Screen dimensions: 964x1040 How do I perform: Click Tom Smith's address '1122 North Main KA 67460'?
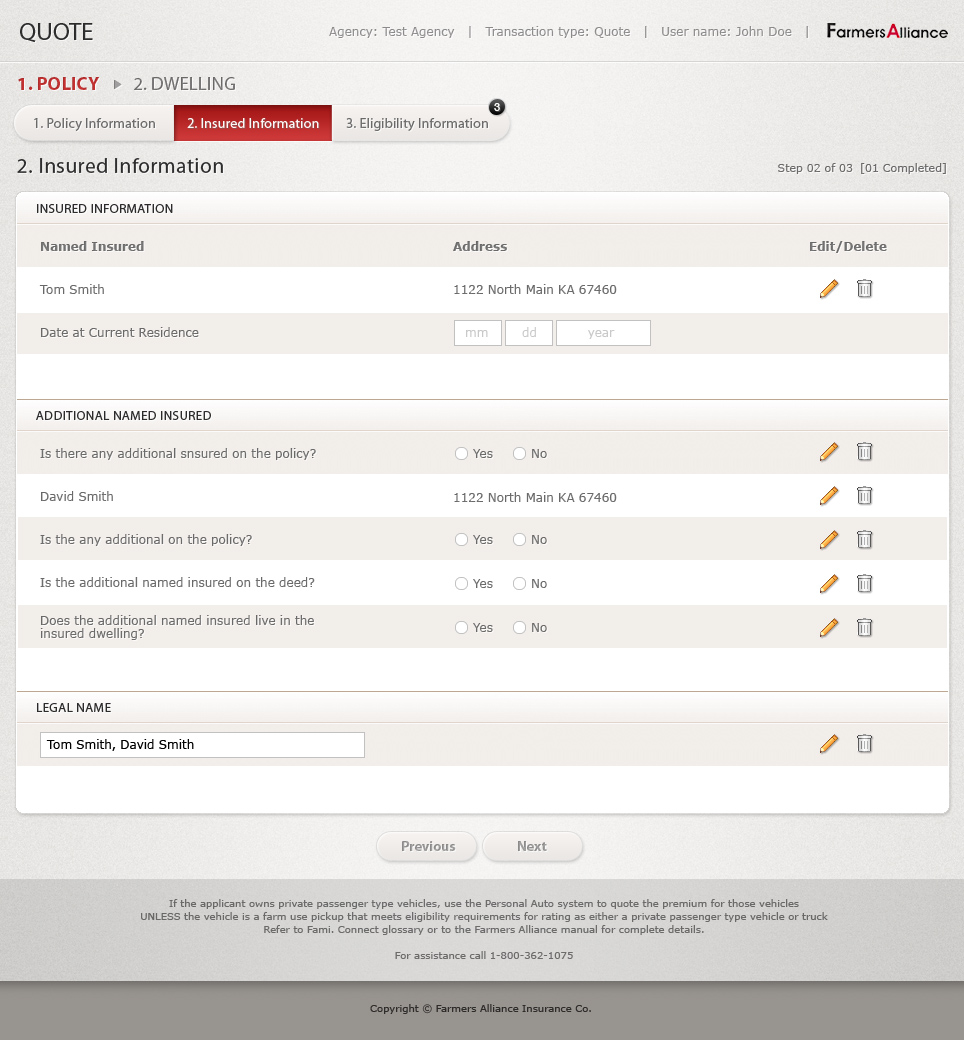[535, 290]
